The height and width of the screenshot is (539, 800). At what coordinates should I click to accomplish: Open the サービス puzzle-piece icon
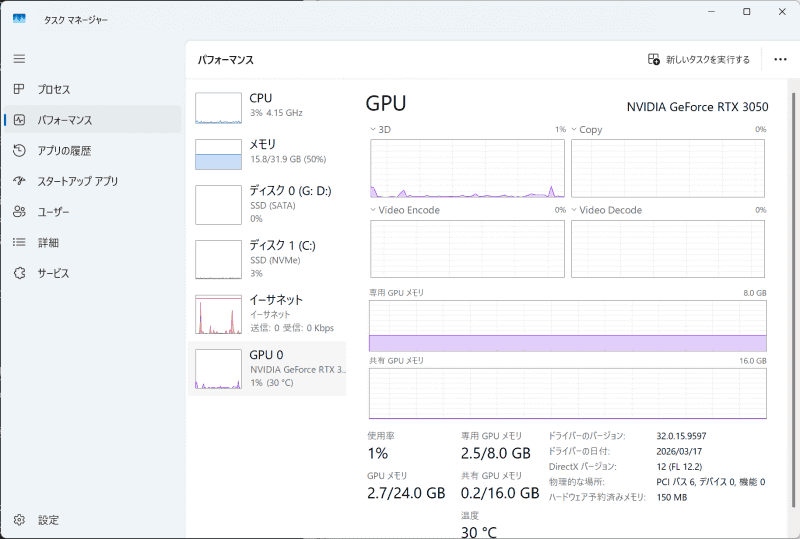coord(19,273)
